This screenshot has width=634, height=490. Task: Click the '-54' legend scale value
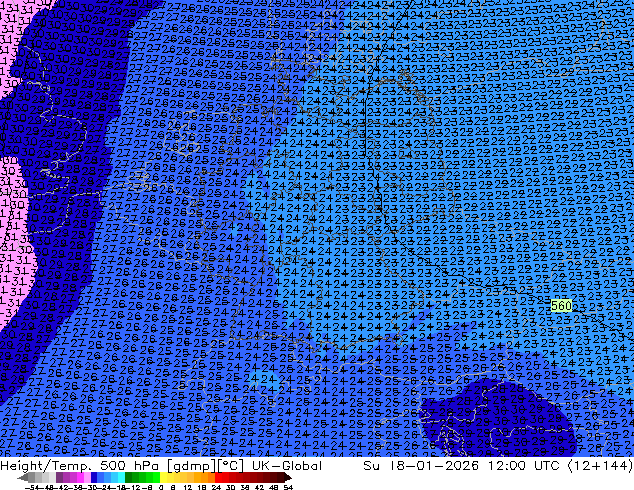point(34,487)
